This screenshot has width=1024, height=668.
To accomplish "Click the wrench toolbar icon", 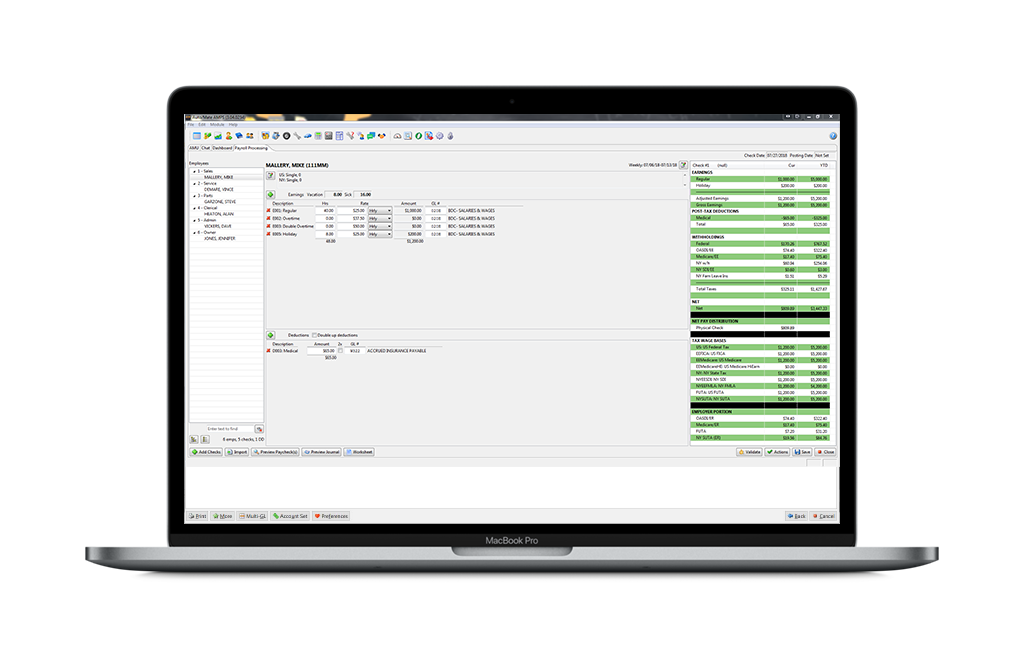I will pyautogui.click(x=297, y=136).
